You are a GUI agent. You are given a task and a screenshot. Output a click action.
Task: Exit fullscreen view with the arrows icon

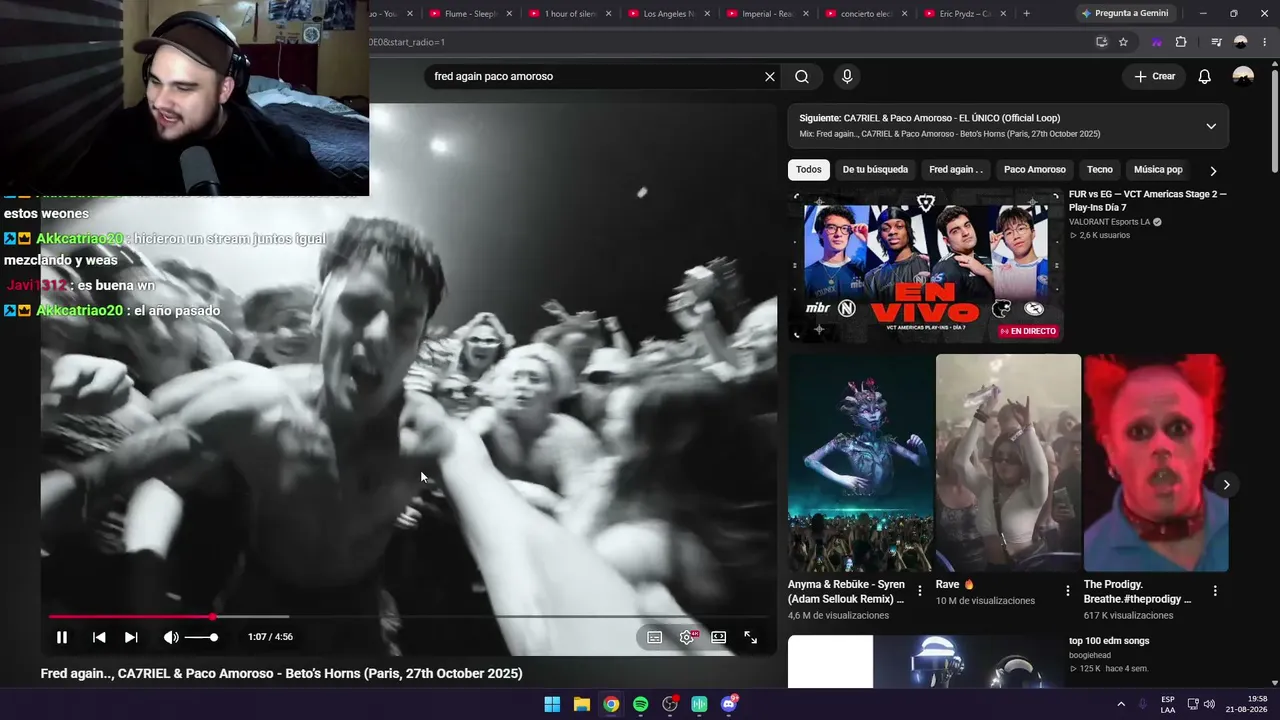pyautogui.click(x=750, y=637)
